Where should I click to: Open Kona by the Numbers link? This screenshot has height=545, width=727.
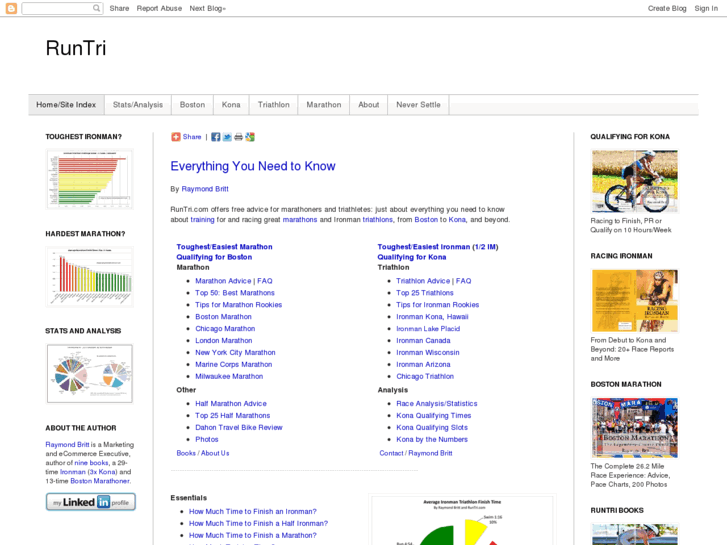(x=432, y=439)
